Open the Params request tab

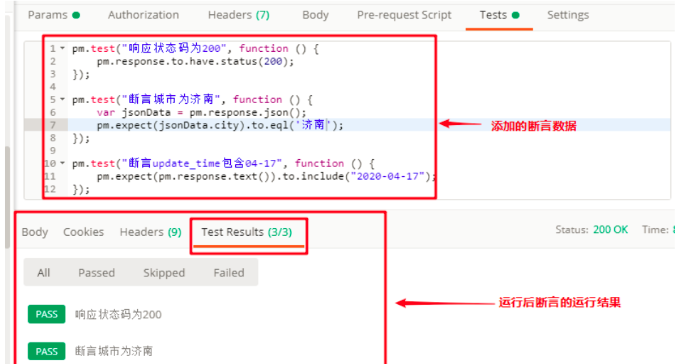click(54, 15)
